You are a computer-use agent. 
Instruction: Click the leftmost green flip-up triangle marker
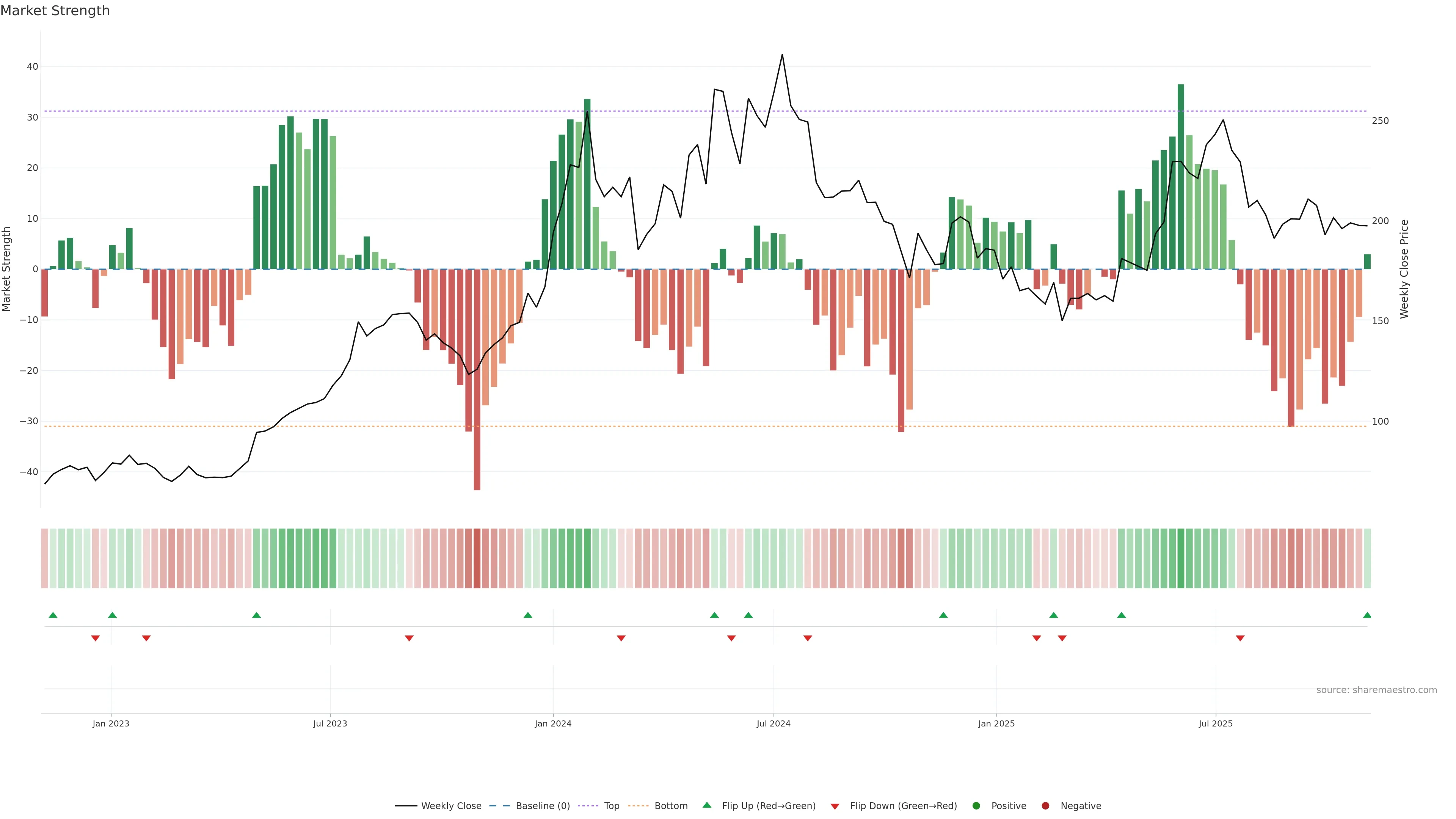53,615
